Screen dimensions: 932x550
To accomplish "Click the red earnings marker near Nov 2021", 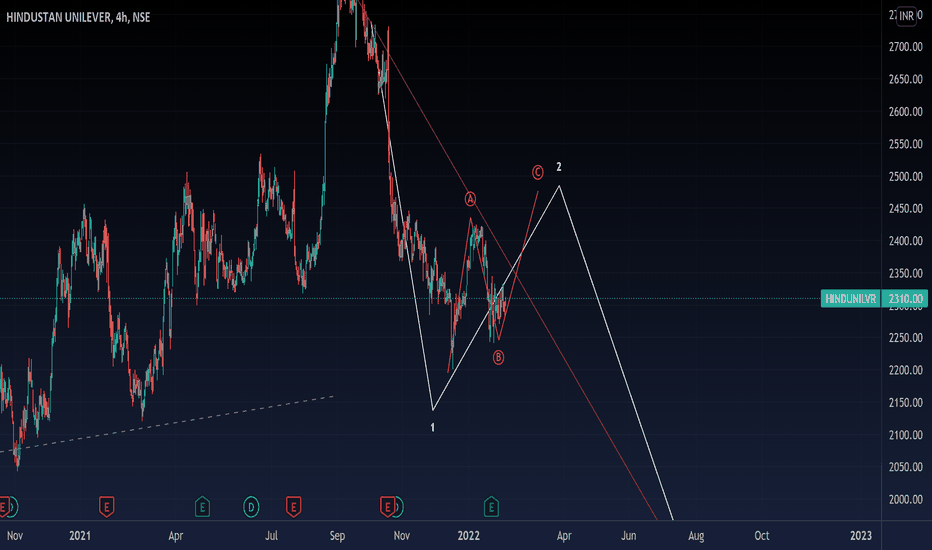I will coord(387,507).
